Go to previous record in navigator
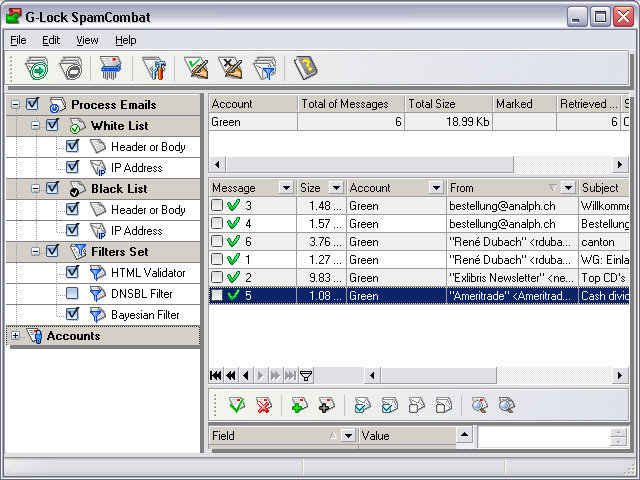The width and height of the screenshot is (640, 480). (x=246, y=375)
